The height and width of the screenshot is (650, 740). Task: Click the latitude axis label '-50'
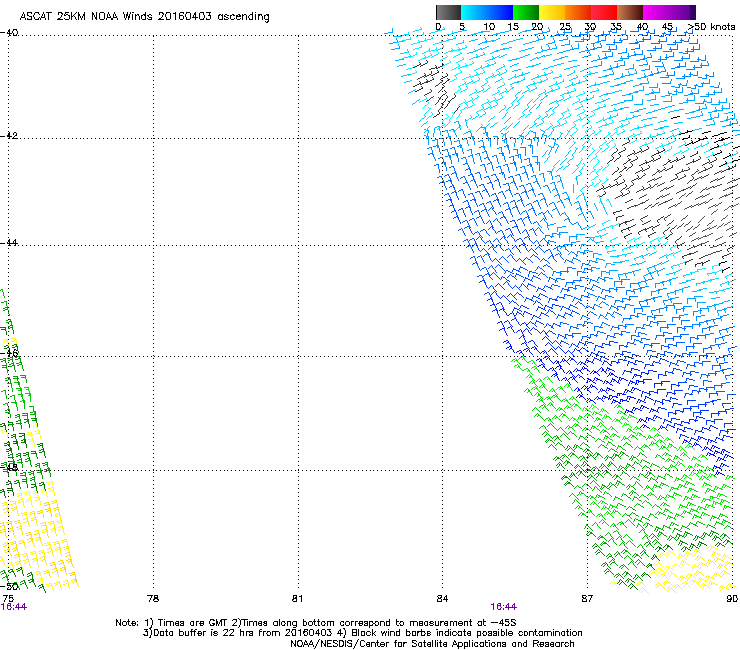9,586
